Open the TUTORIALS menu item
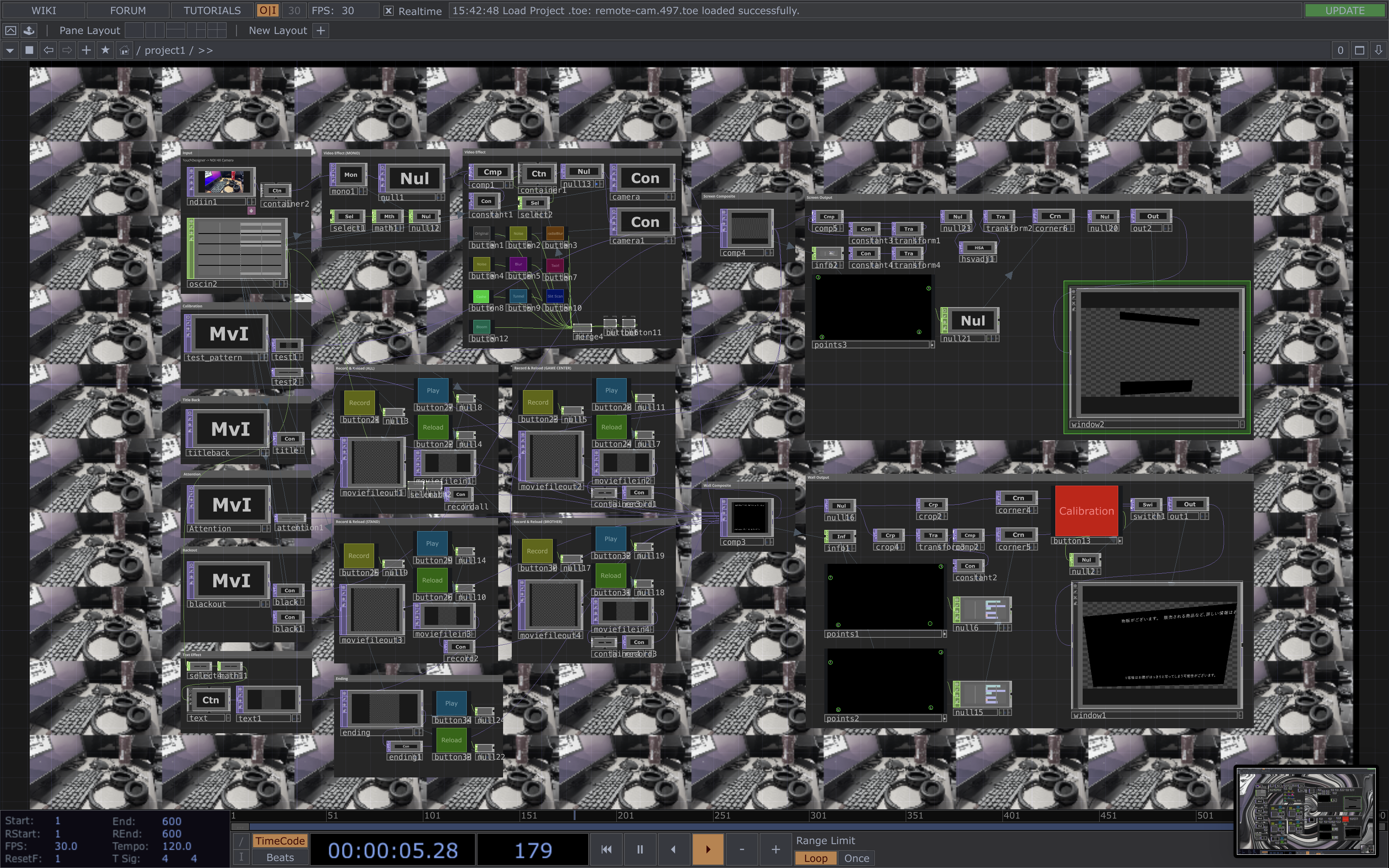1389x868 pixels. coord(212,11)
